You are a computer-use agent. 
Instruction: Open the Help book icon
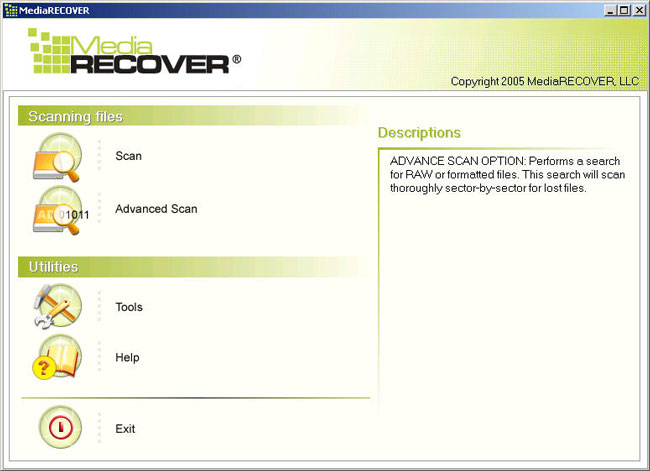point(57,357)
